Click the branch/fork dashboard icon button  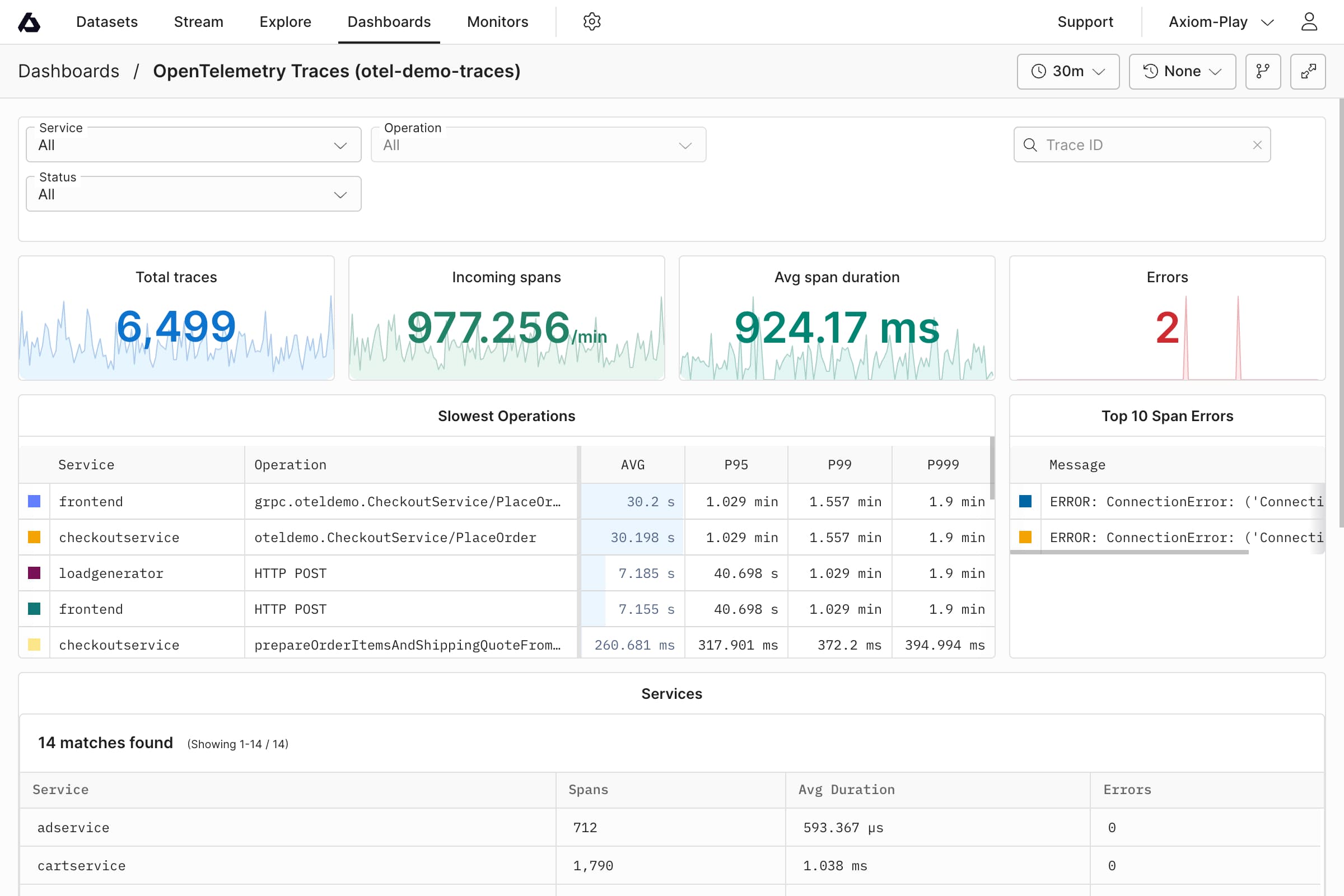(x=1262, y=72)
